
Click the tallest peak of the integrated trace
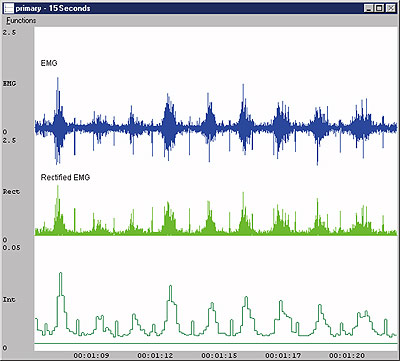[x=61, y=274]
